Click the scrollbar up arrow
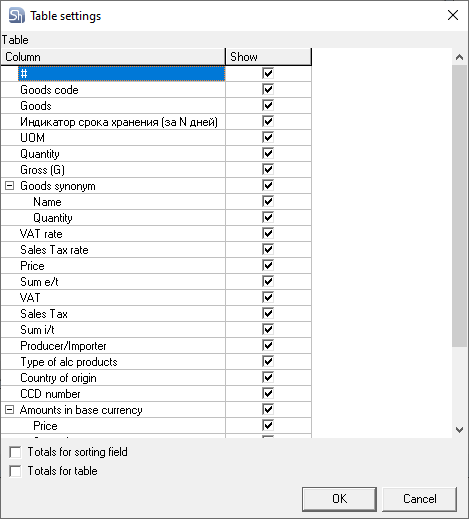Viewport: 469px width, 519px height. [459, 57]
